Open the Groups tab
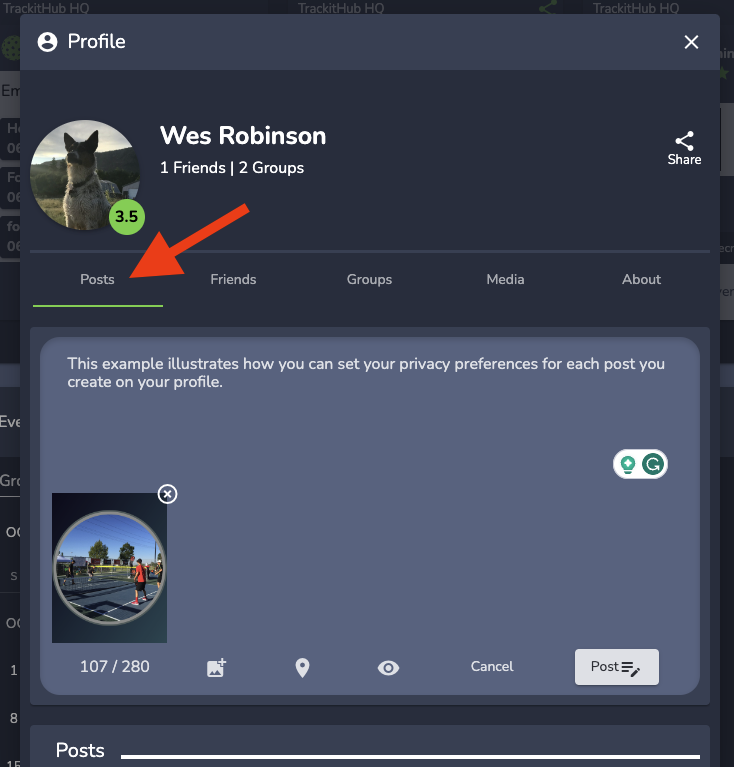 [369, 280]
